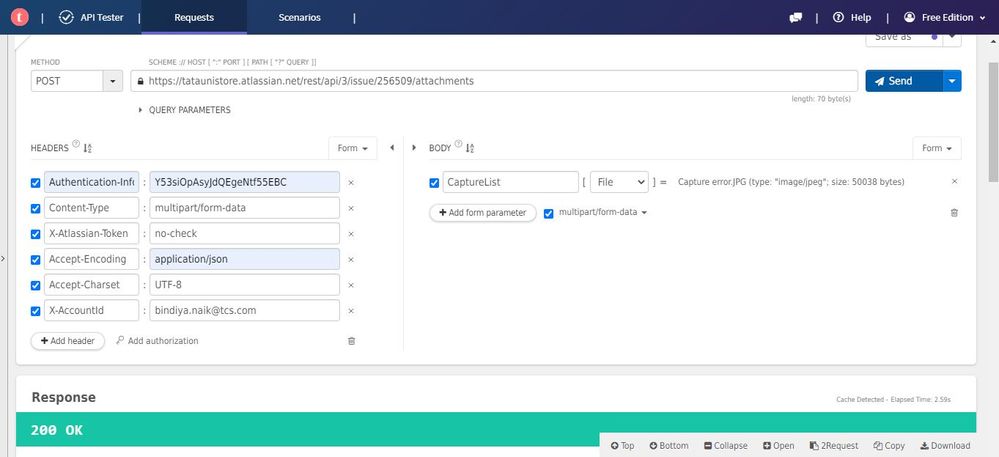The height and width of the screenshot is (457, 999).
Task: Expand the Query Parameters section
Action: point(185,110)
